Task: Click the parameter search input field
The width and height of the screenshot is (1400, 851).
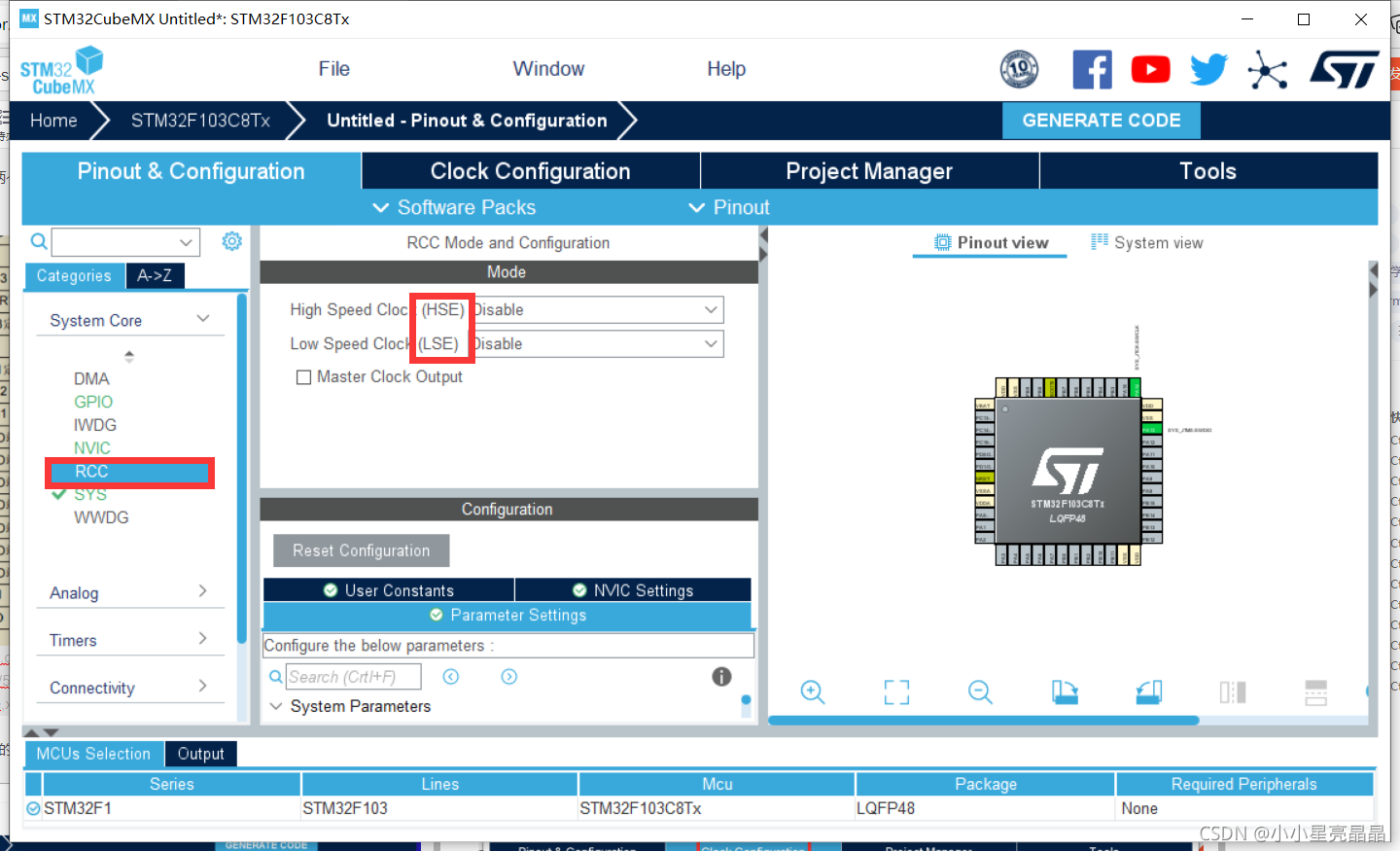Action: coord(354,676)
